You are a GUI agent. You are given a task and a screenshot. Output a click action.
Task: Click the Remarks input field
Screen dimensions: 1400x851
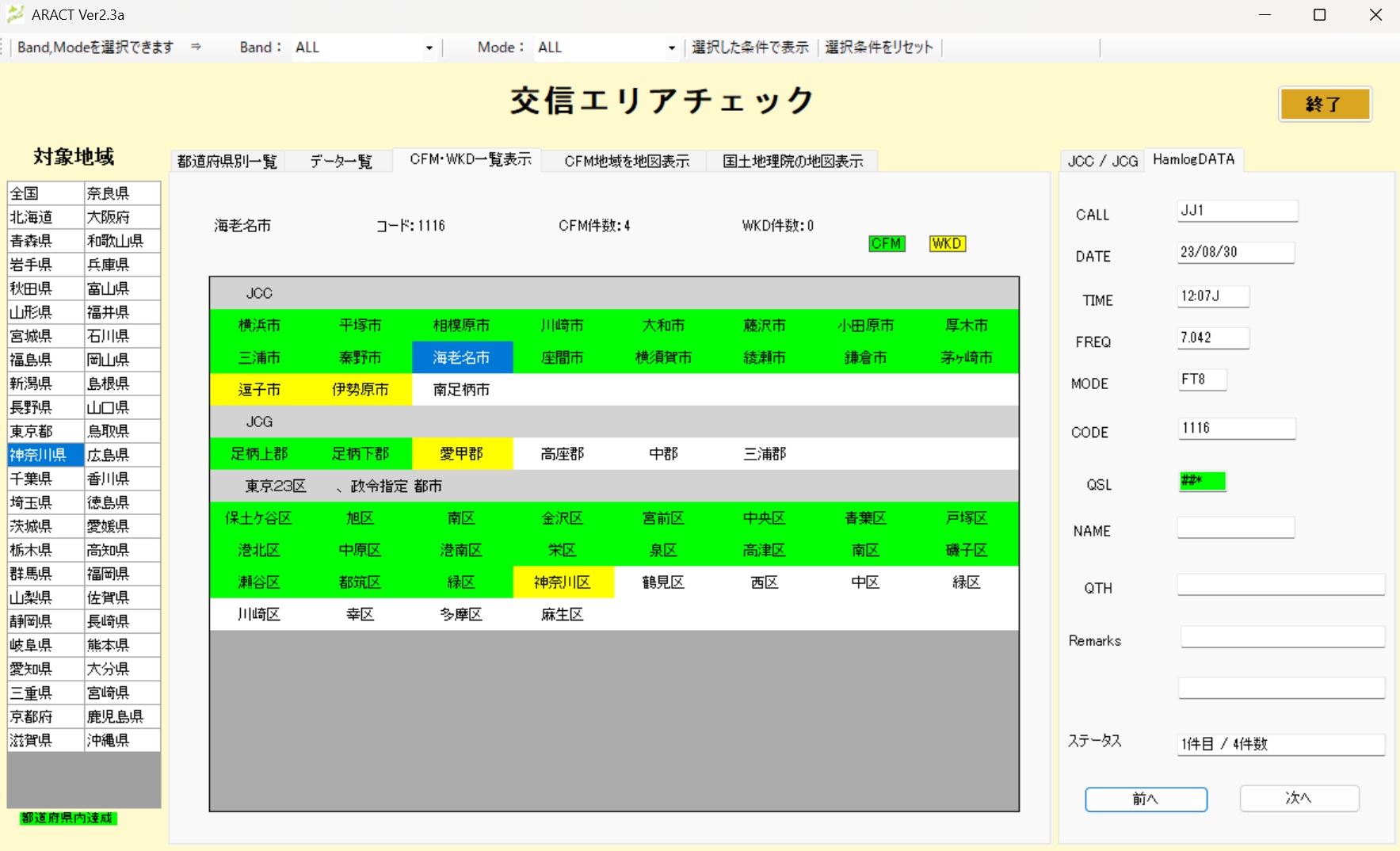[x=1282, y=637]
